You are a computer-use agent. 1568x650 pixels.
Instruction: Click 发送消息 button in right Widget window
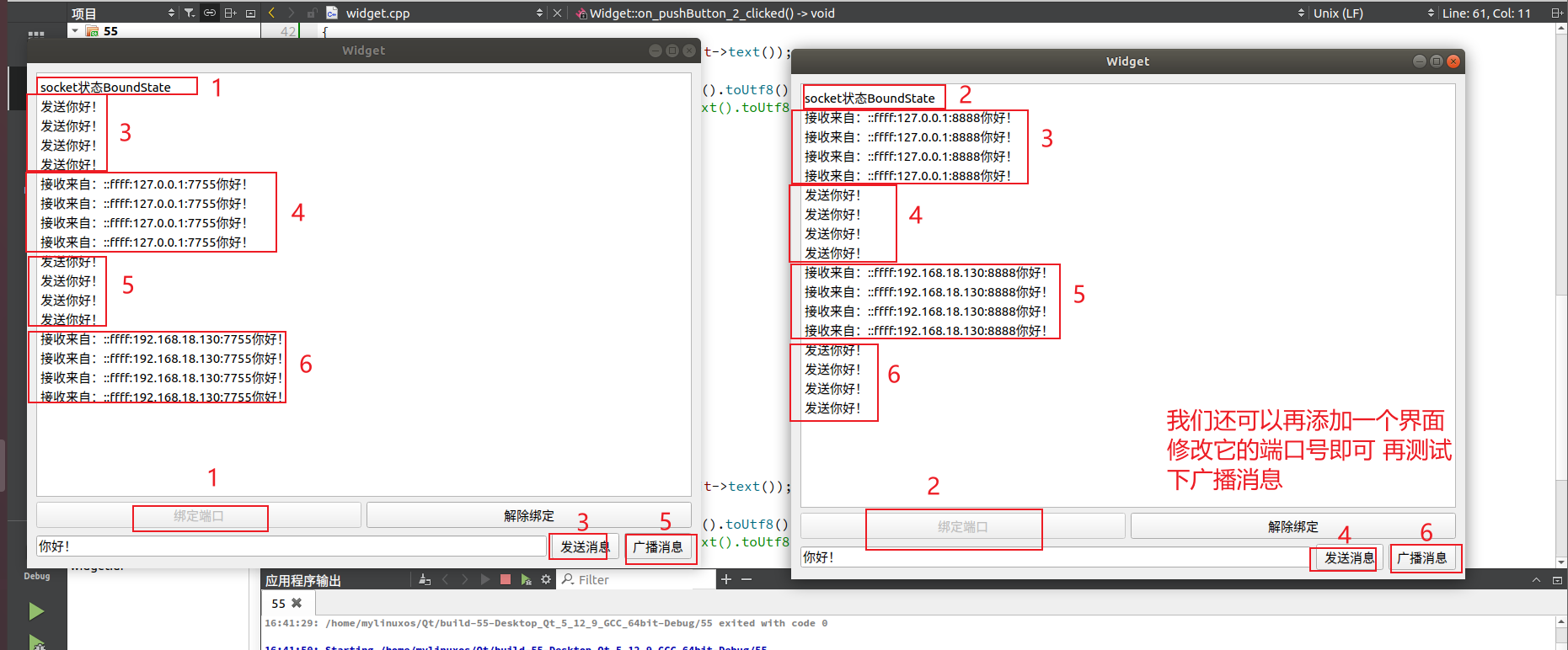coord(1349,557)
